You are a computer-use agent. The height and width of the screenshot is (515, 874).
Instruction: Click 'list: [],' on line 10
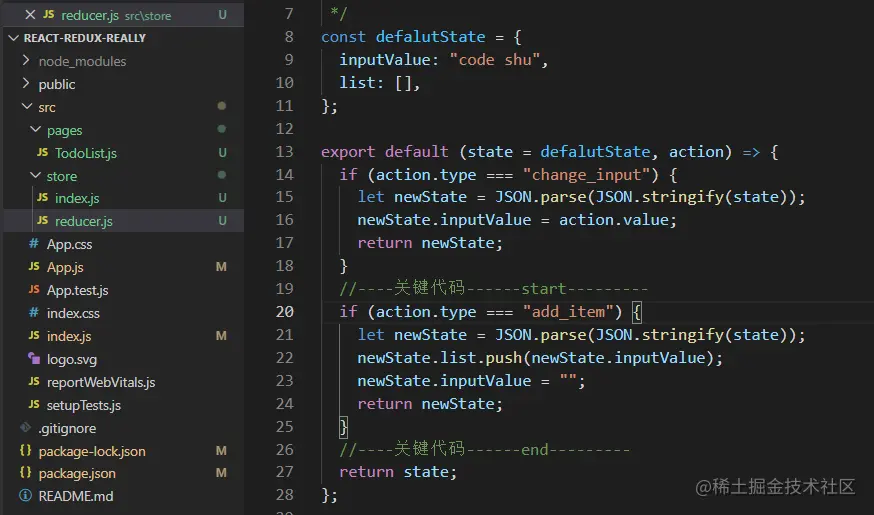pyautogui.click(x=380, y=83)
